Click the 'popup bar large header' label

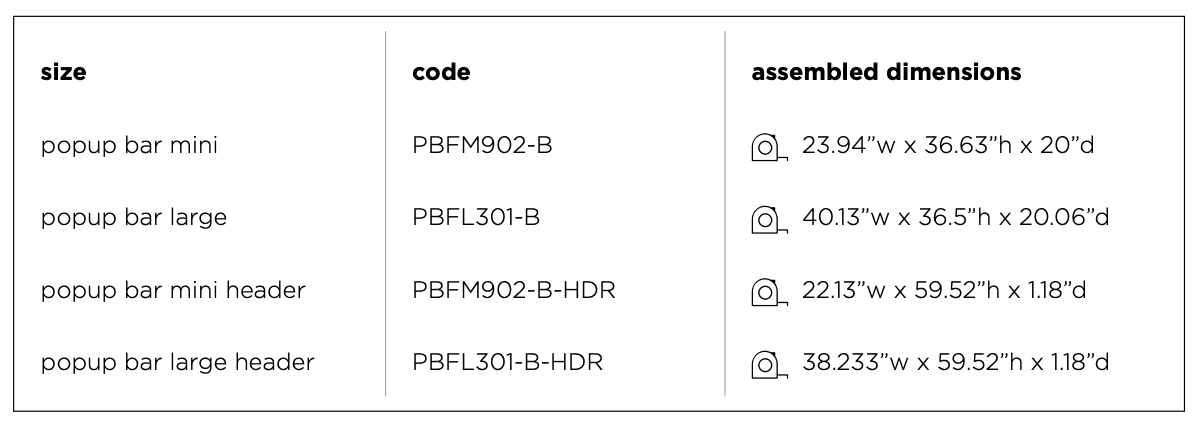pyautogui.click(x=177, y=362)
